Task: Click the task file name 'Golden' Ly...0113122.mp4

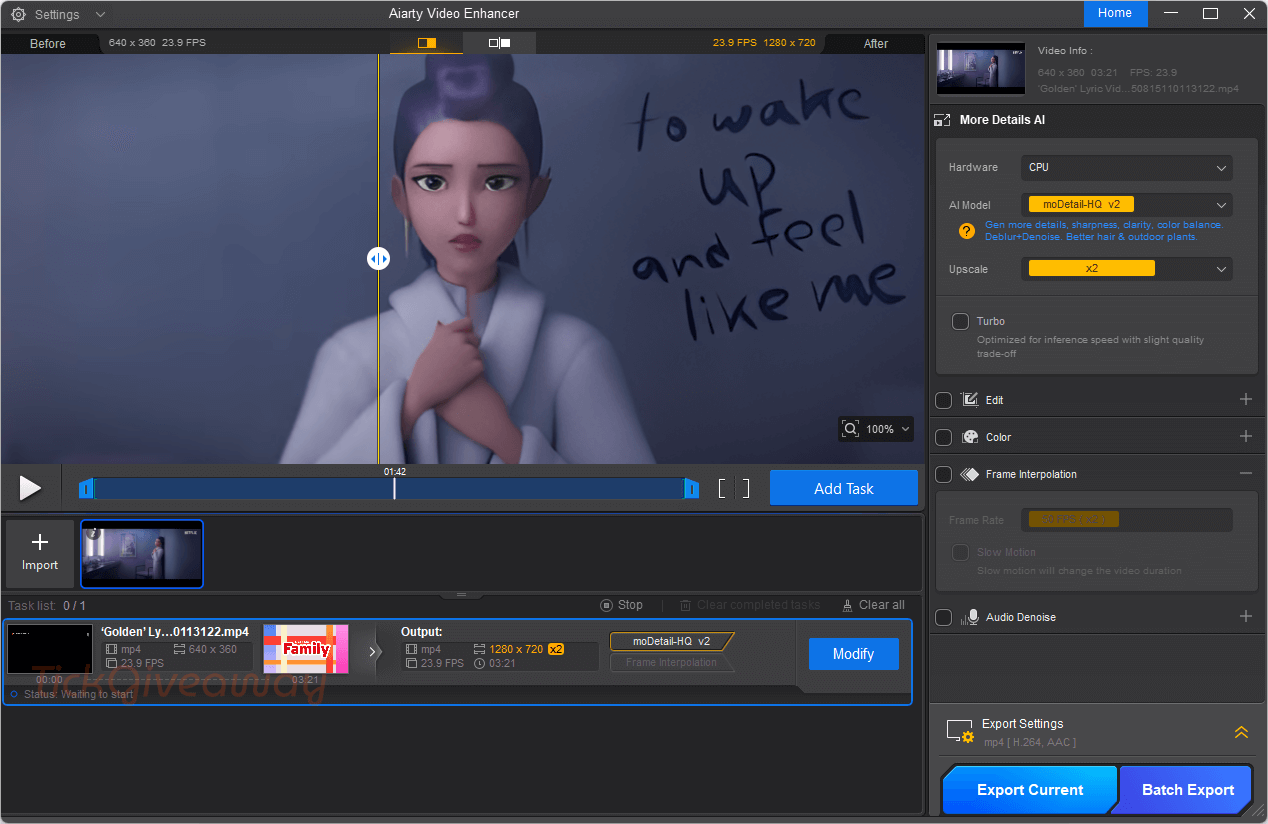Action: coord(175,632)
